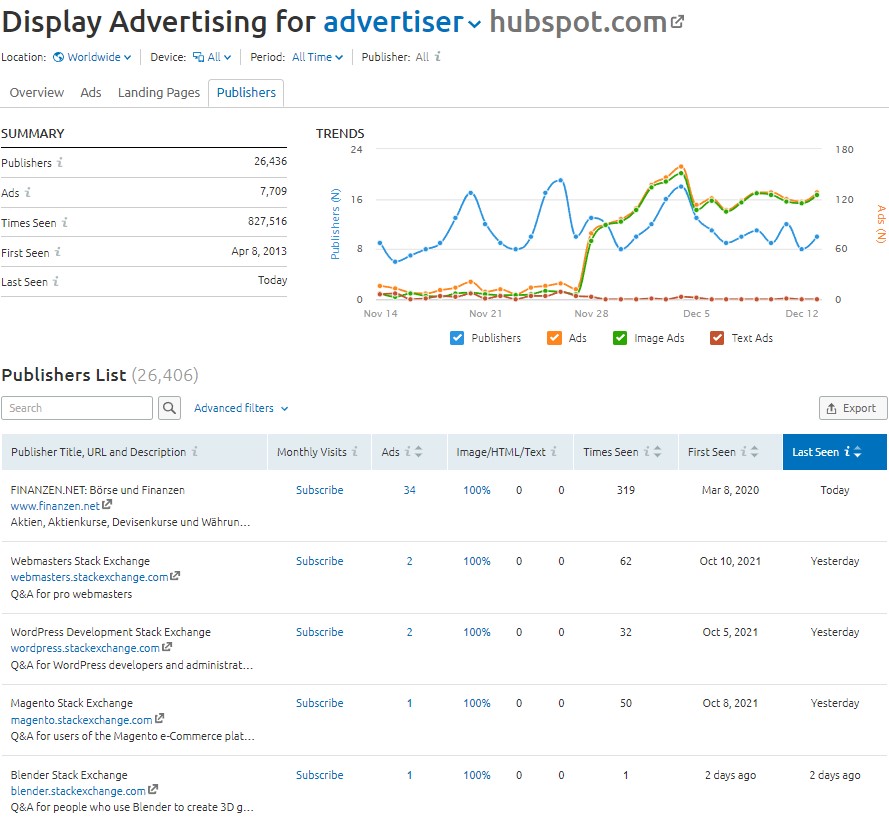Open external link icon for www.finanzen.net

pyautogui.click(x=107, y=504)
